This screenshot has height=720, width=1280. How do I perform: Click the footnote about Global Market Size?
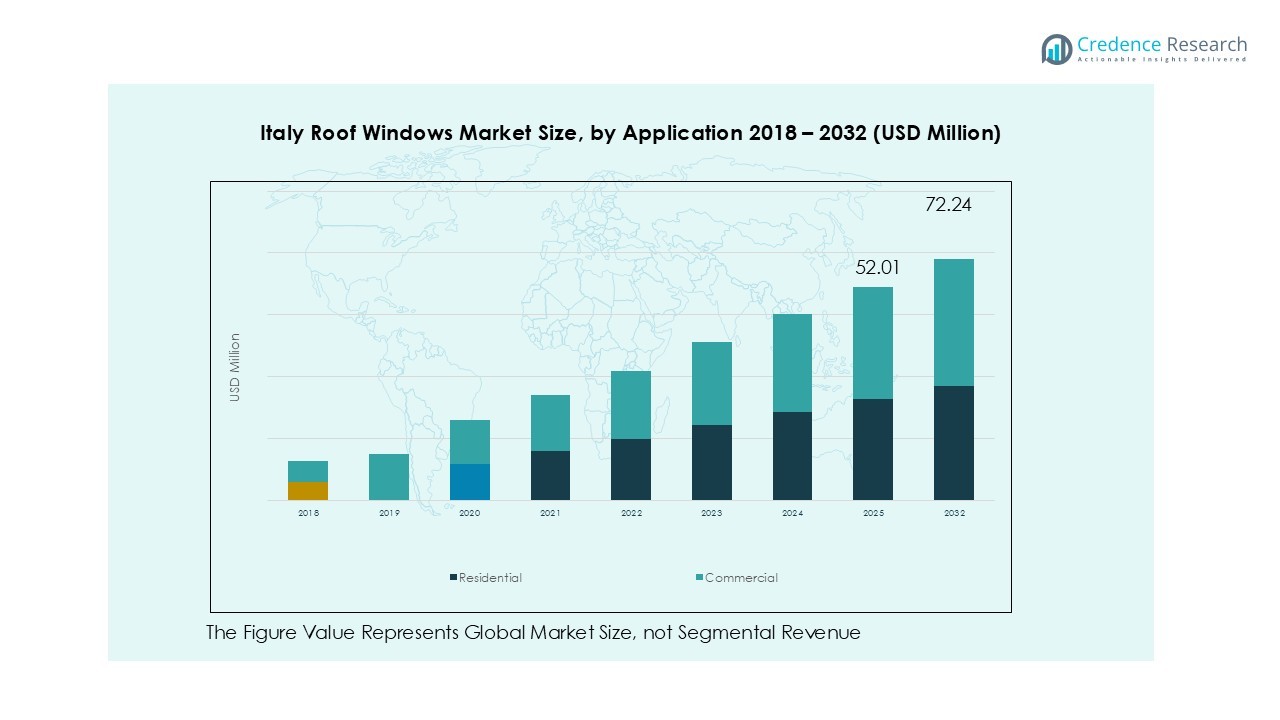[533, 633]
